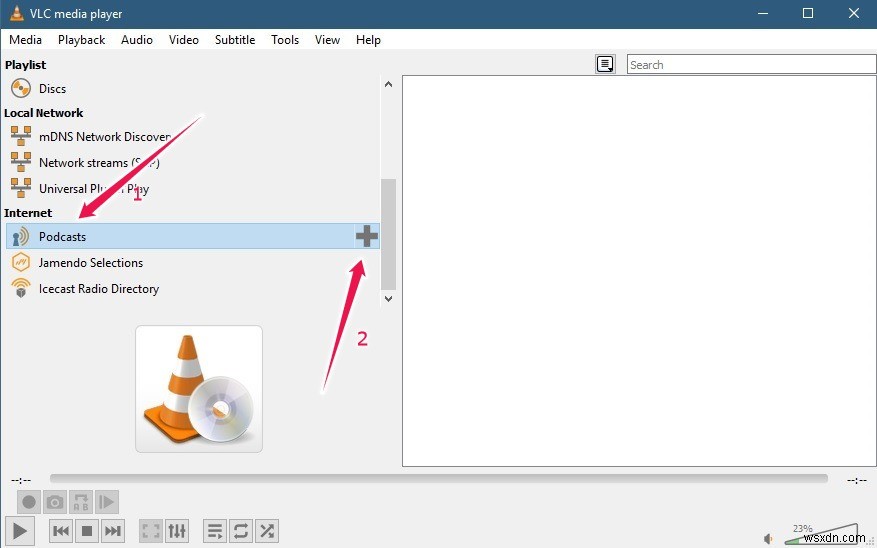Click the Network streams network icon
This screenshot has height=548, width=877.
(x=21, y=162)
